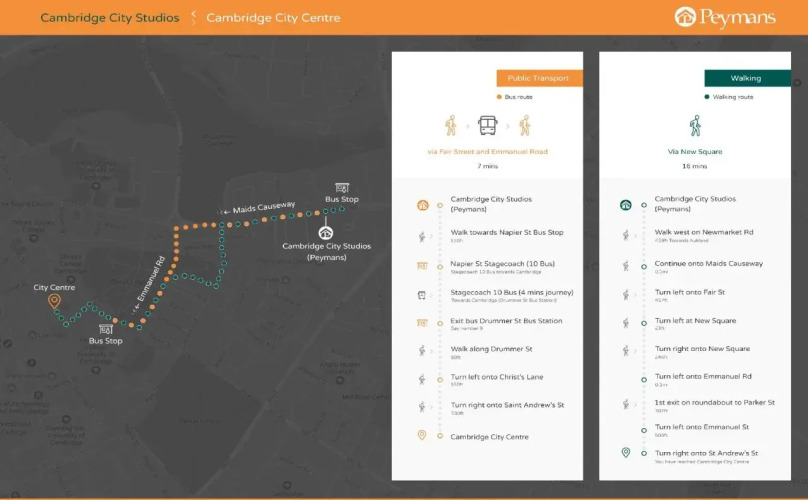Switch to the Walking tab
The height and width of the screenshot is (500, 808).
(746, 77)
